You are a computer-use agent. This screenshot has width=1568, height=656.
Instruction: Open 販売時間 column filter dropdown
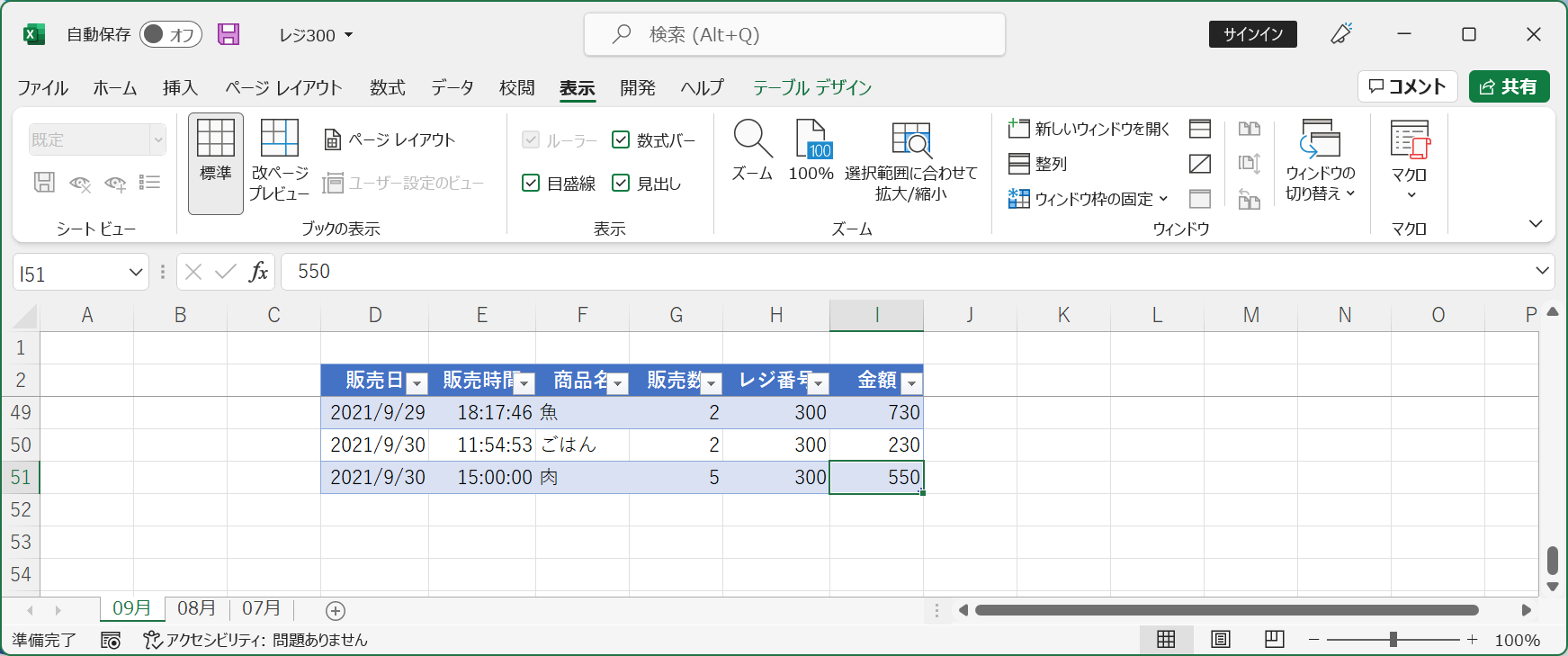524,384
